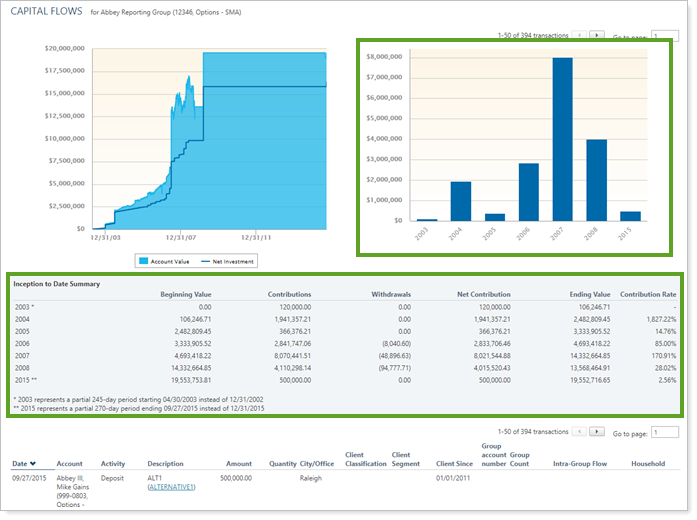Click bottom next page arrow above table
The width and height of the screenshot is (697, 520).
coord(597,432)
